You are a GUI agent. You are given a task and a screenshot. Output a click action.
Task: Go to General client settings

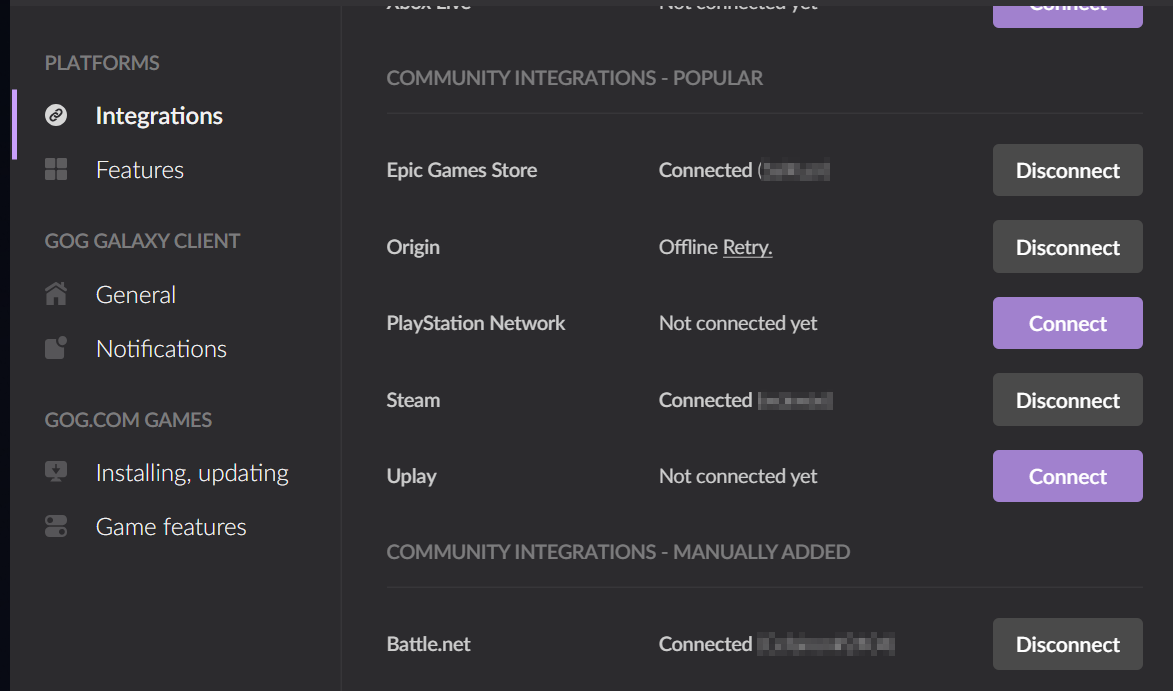pyautogui.click(x=136, y=295)
